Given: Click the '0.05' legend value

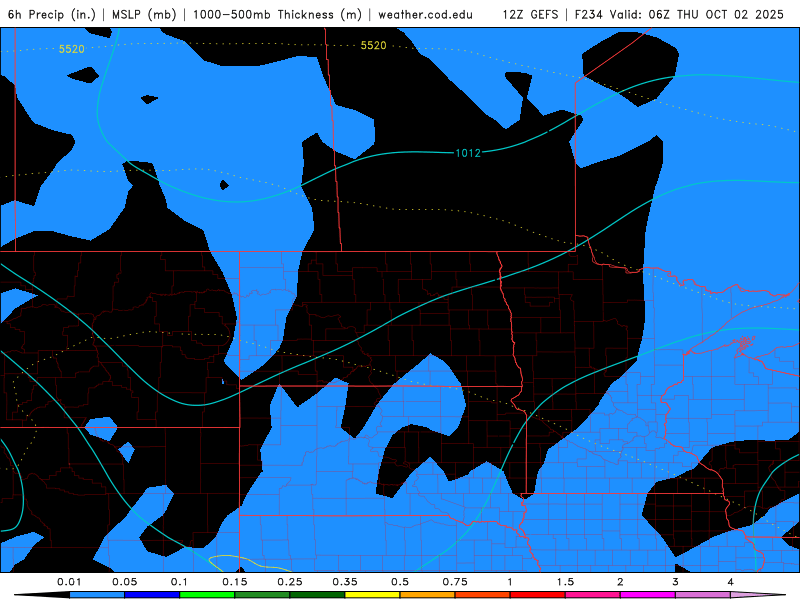Looking at the screenshot, I should pos(124,582).
